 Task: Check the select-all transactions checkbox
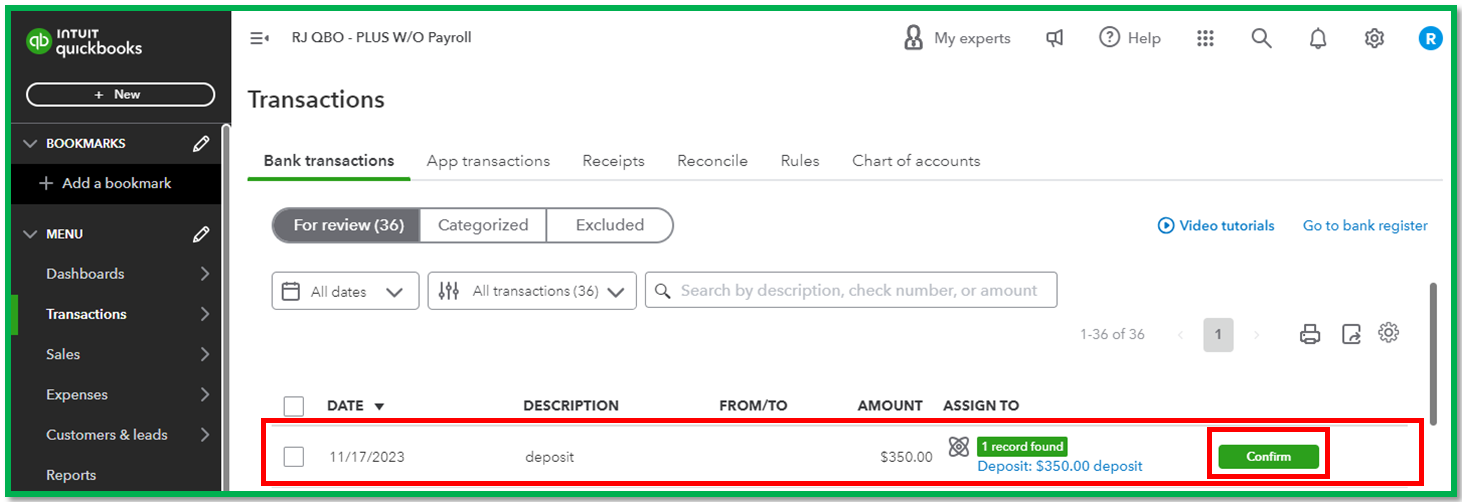click(293, 406)
